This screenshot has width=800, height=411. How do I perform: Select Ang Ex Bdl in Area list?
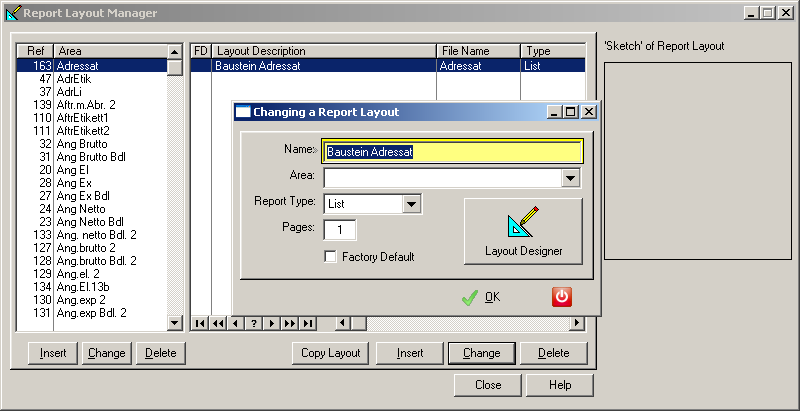[92, 196]
